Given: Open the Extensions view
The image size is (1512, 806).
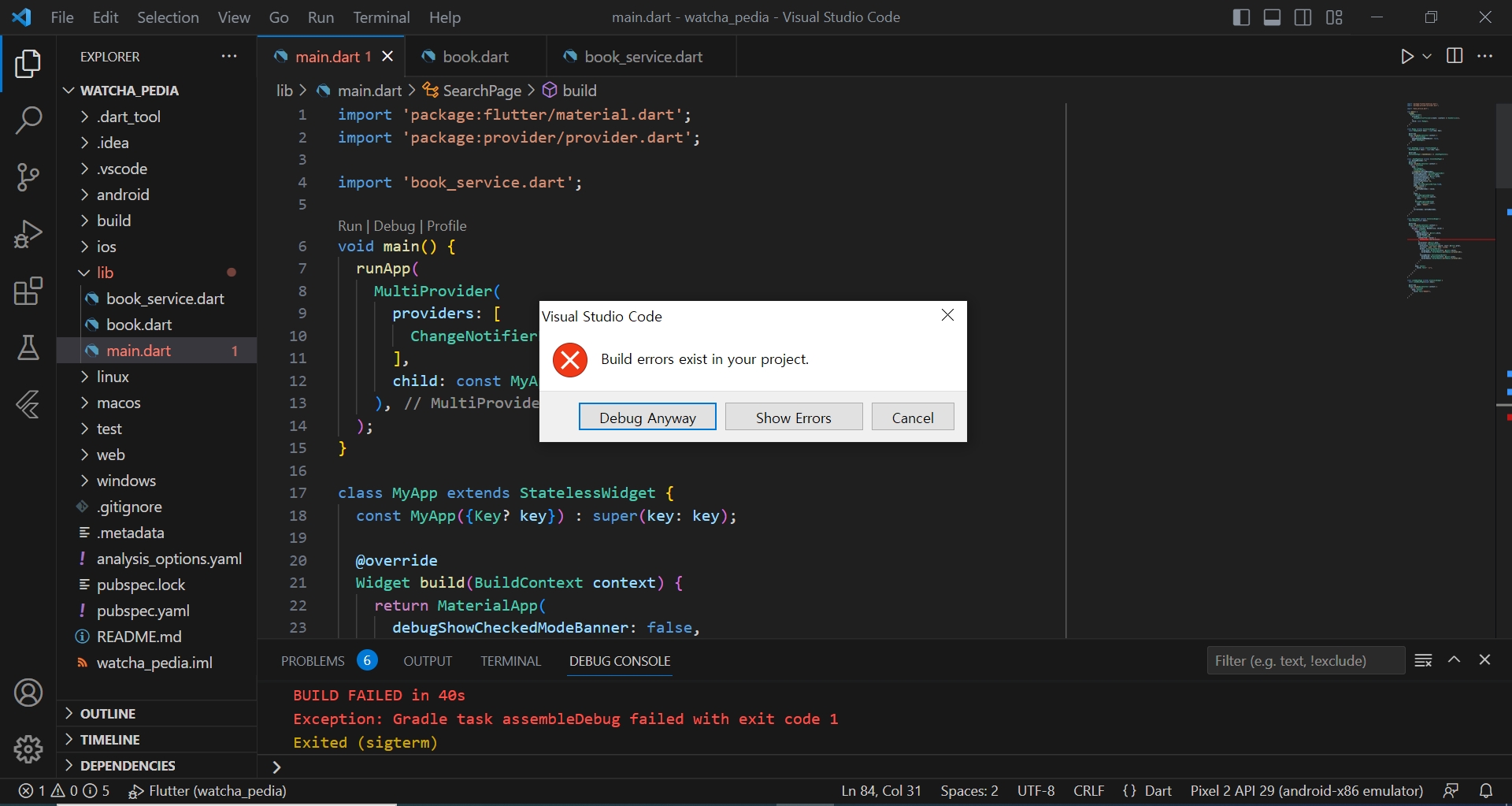Looking at the screenshot, I should click(28, 291).
